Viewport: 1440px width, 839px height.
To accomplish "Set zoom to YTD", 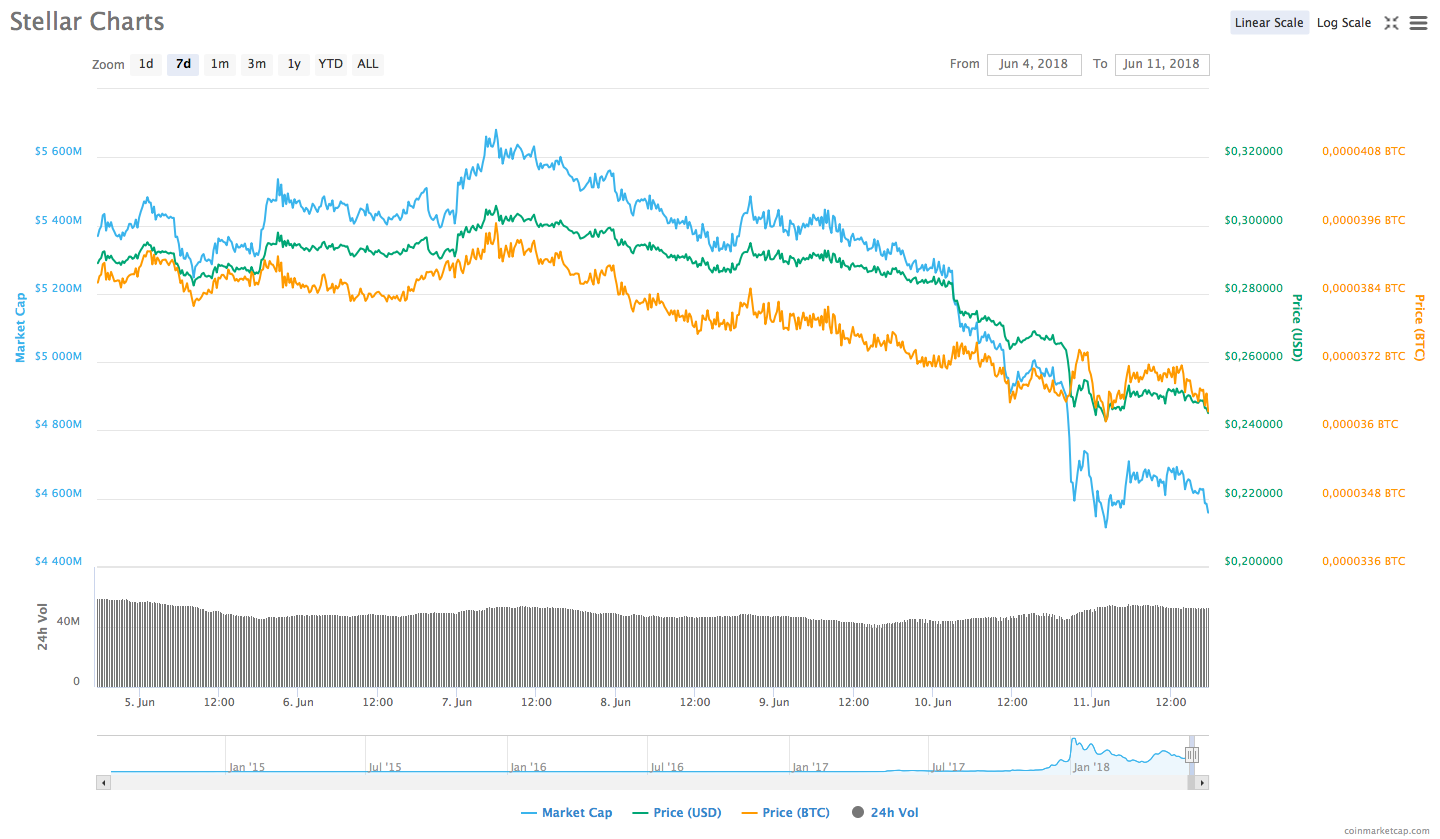I will click(x=331, y=64).
